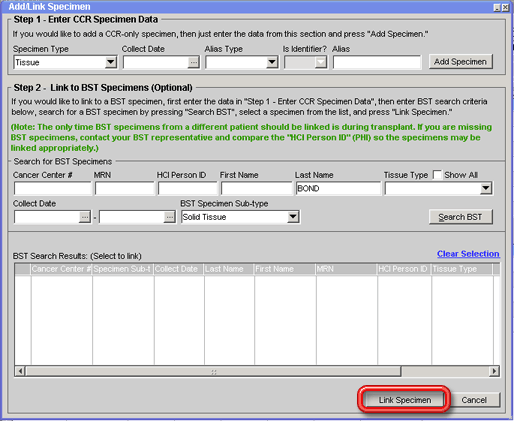Sort by Cancer Center # column header

pyautogui.click(x=62, y=269)
